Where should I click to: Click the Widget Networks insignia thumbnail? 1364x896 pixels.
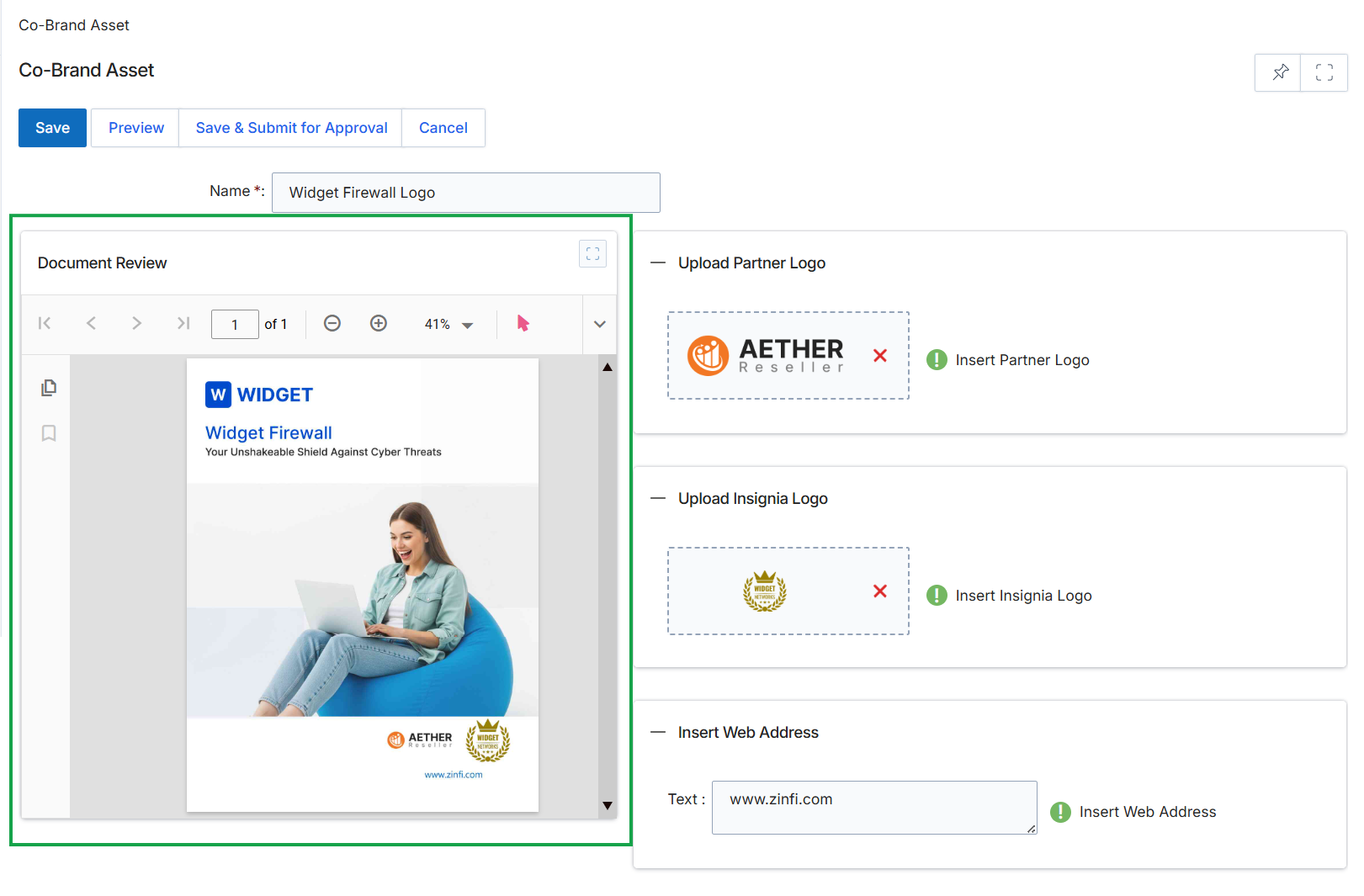765,591
